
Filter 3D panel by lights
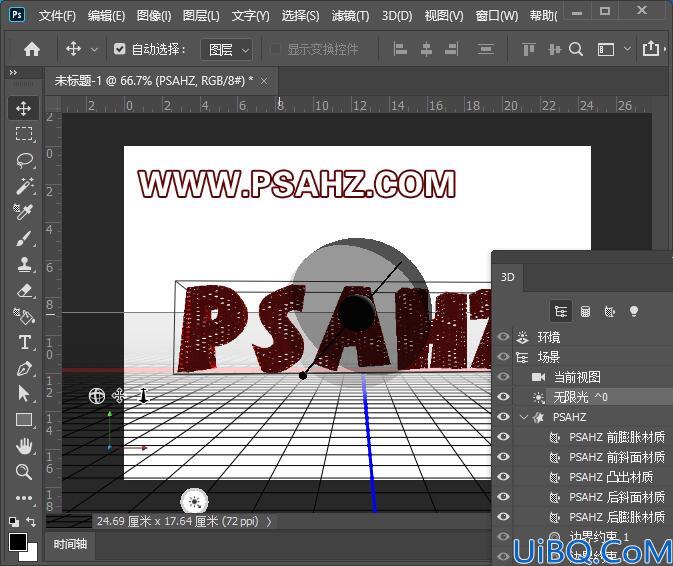(x=634, y=311)
